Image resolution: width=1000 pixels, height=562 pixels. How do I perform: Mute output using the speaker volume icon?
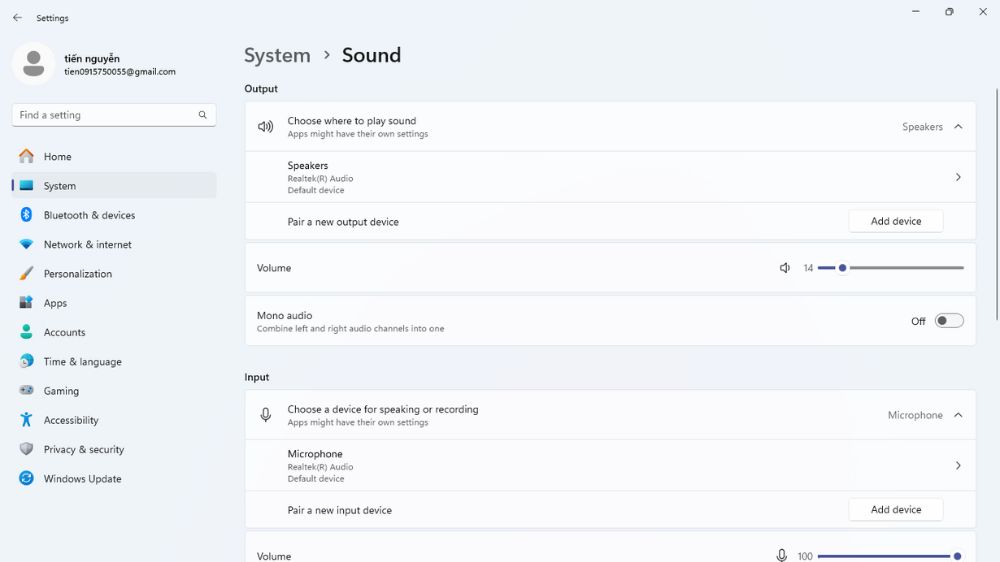click(784, 268)
